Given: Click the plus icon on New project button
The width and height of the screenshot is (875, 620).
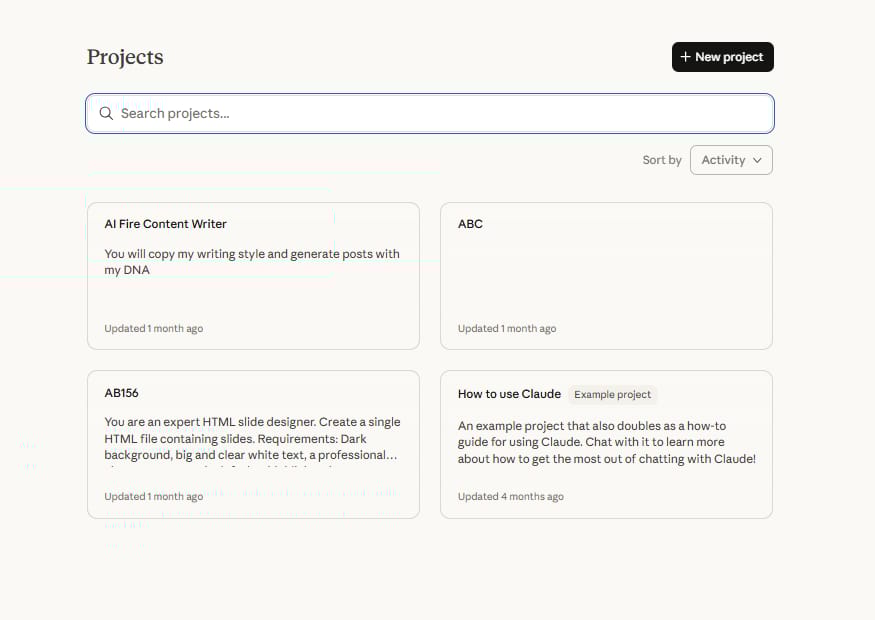Looking at the screenshot, I should click(684, 57).
